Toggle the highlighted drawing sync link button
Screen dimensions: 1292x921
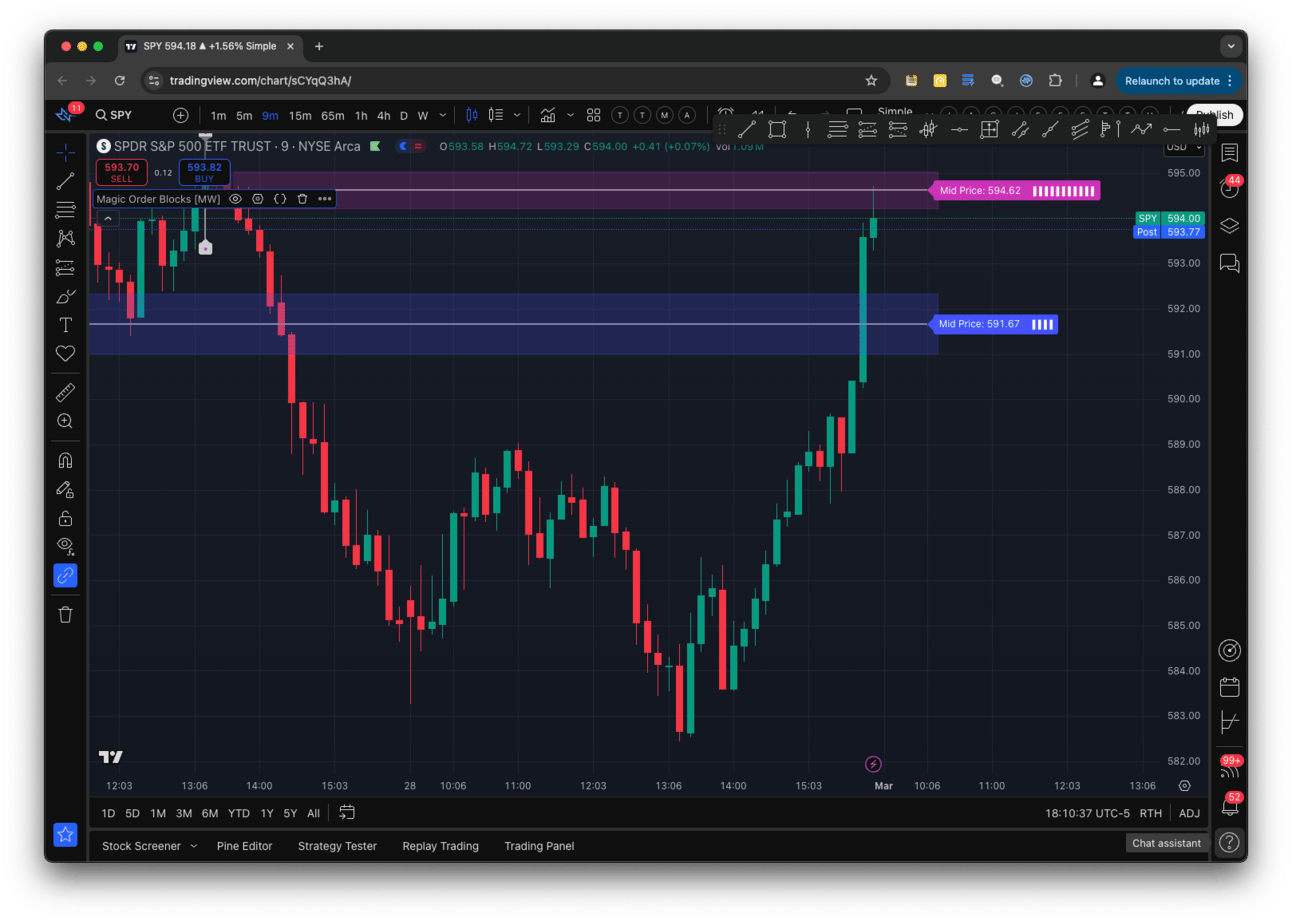pos(65,575)
